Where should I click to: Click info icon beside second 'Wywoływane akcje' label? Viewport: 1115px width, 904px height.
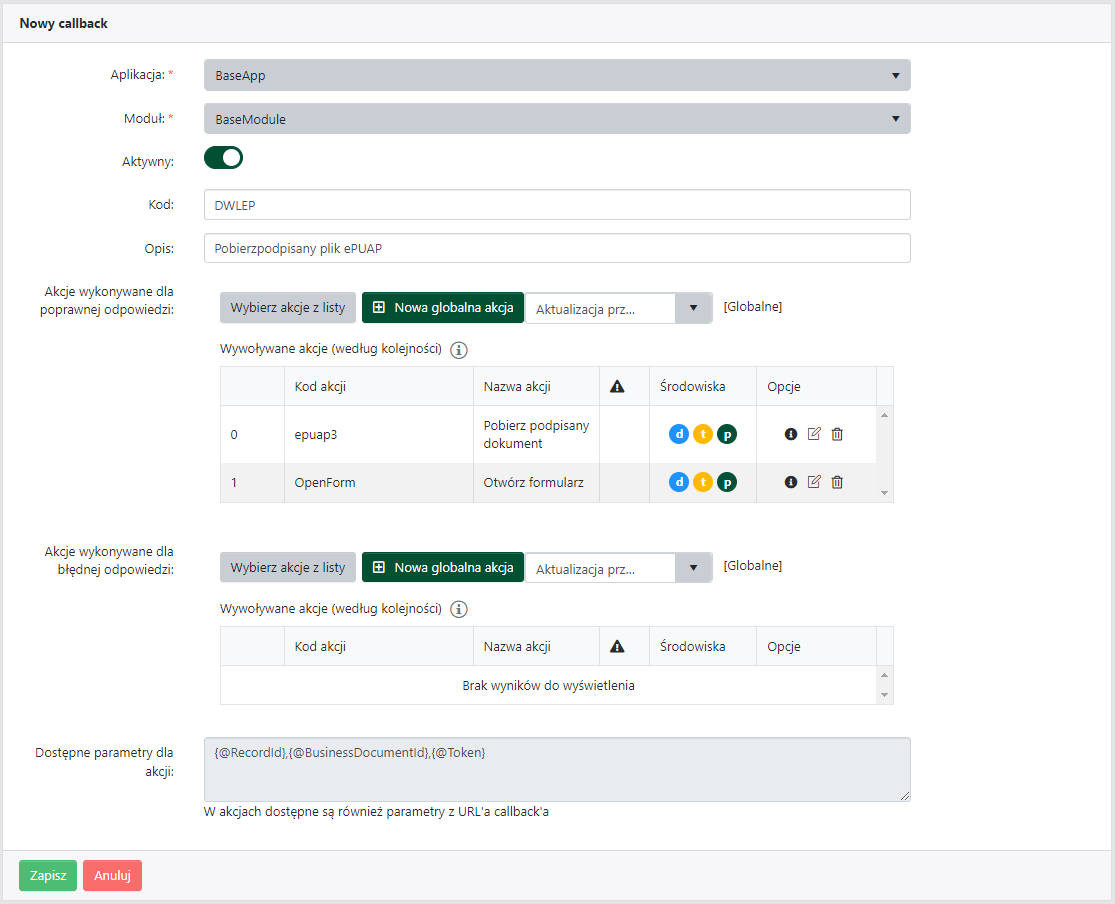(459, 609)
